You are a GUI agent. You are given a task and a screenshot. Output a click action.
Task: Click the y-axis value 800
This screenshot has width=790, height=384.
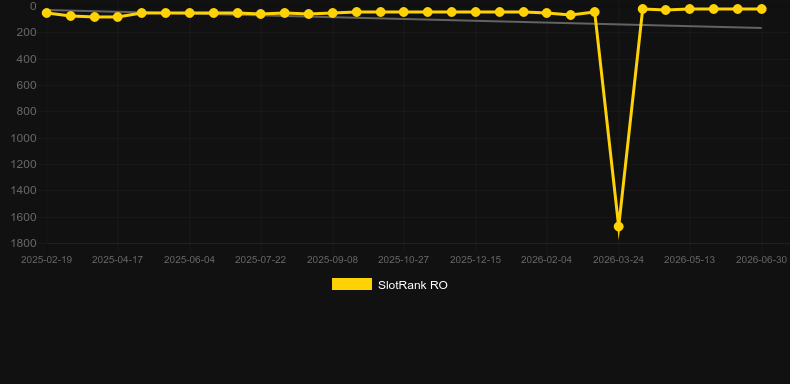coord(27,112)
